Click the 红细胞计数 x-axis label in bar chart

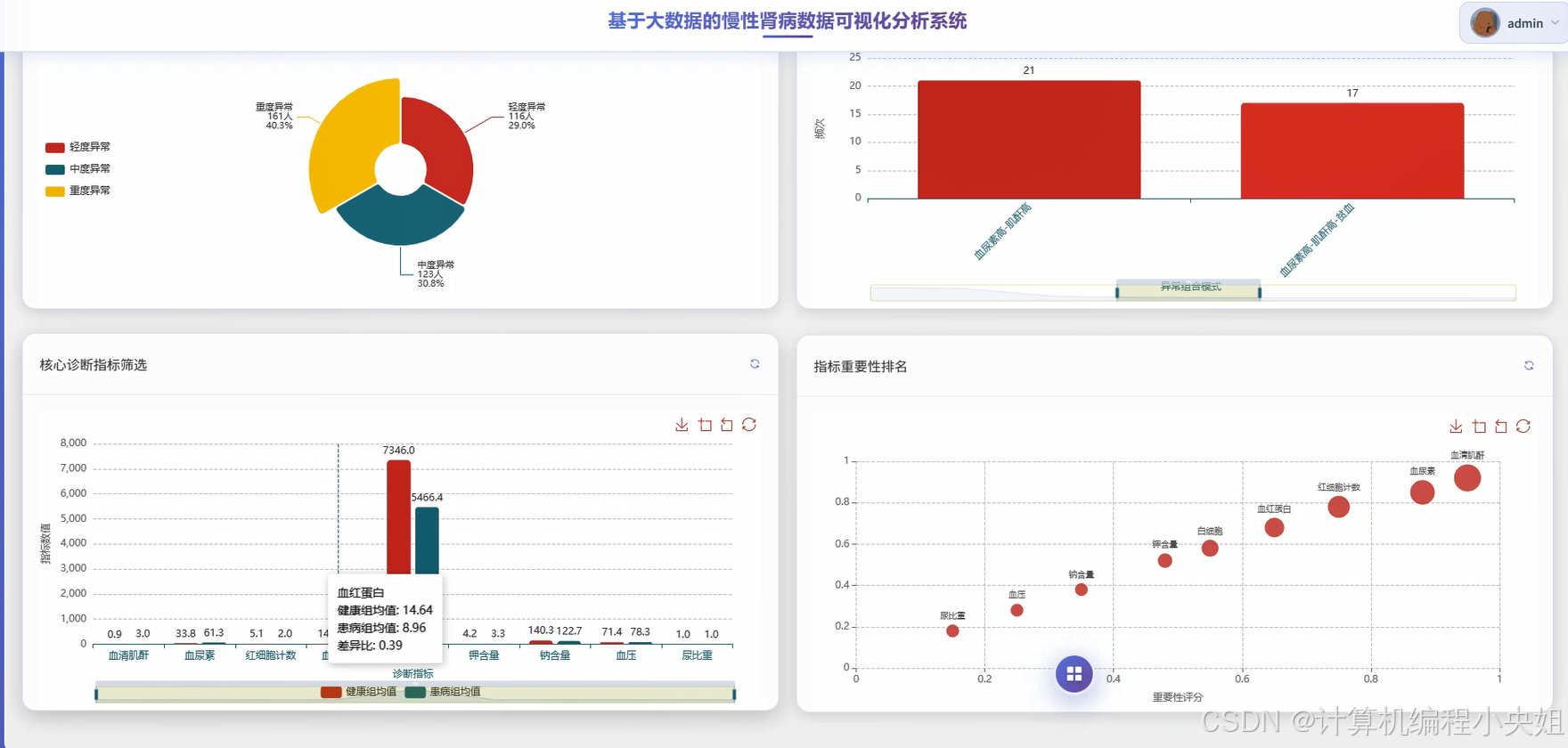pyautogui.click(x=271, y=655)
